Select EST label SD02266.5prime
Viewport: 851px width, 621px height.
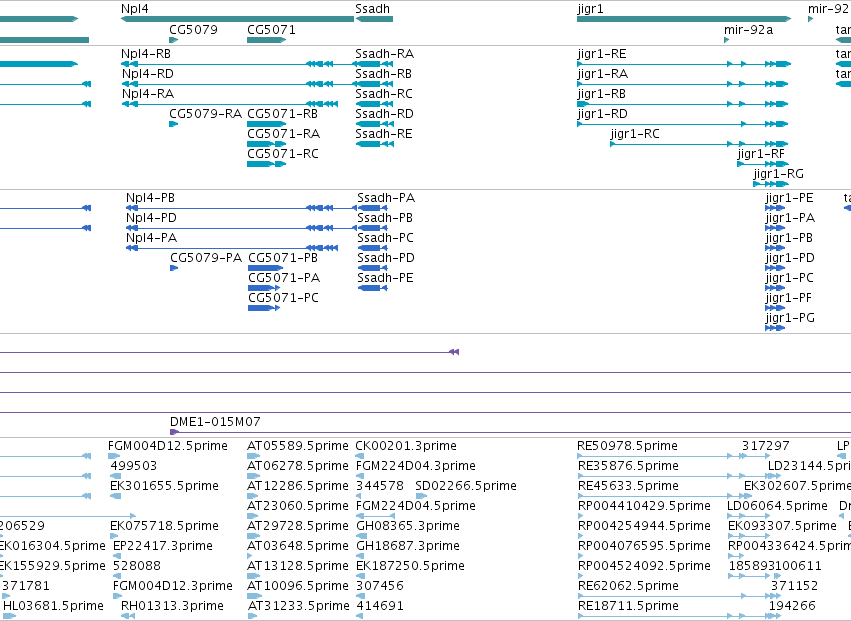coord(466,486)
